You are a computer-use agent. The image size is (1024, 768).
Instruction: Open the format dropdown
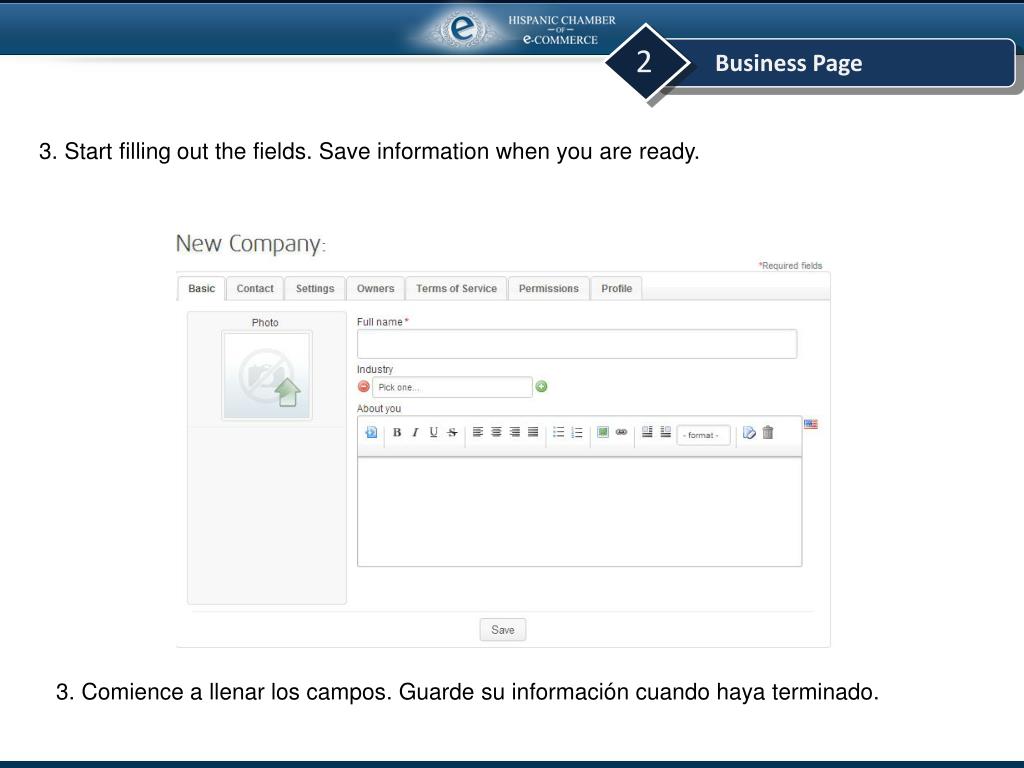coord(703,435)
